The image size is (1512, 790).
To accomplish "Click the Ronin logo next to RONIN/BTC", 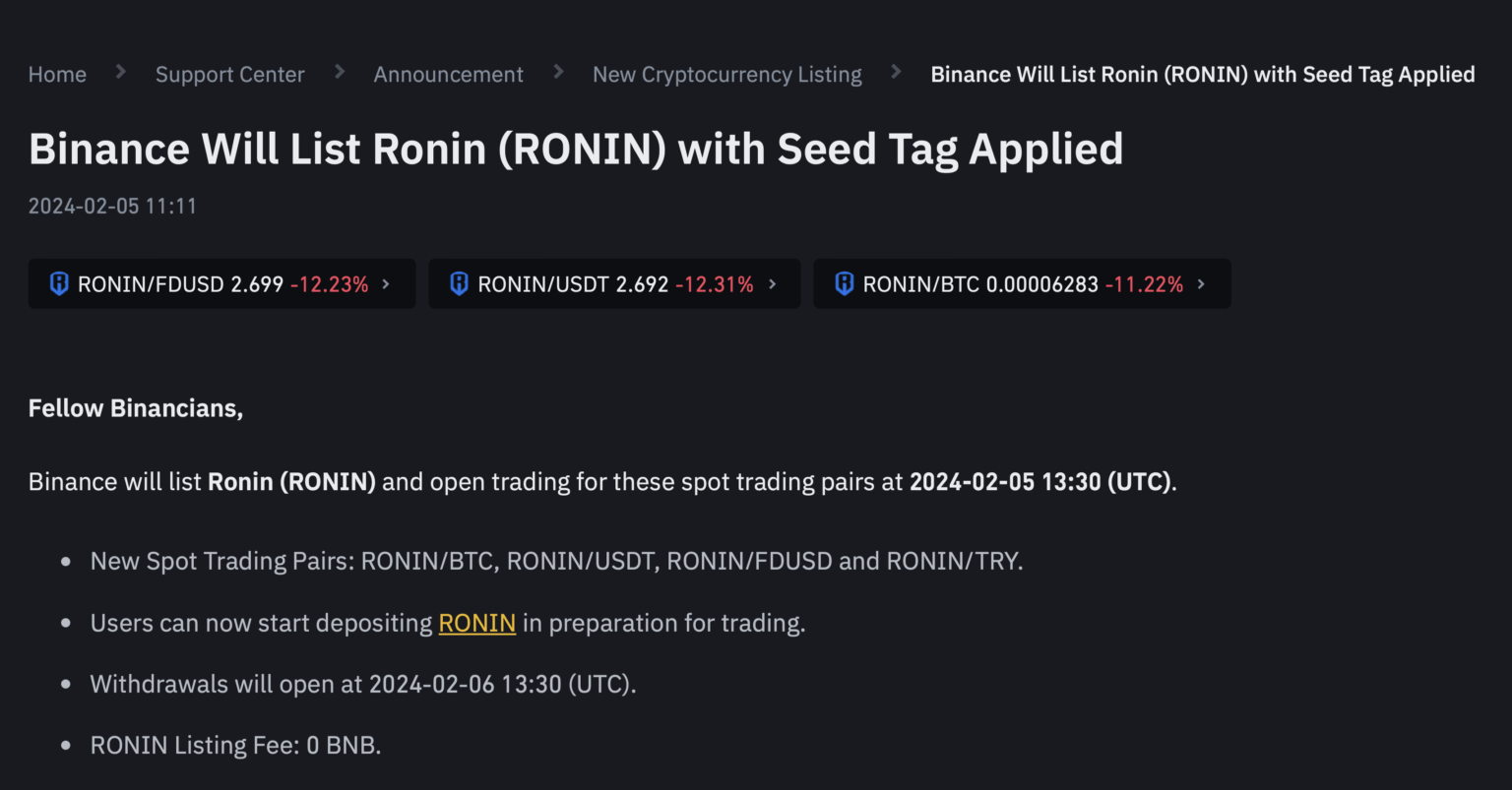I will [844, 284].
